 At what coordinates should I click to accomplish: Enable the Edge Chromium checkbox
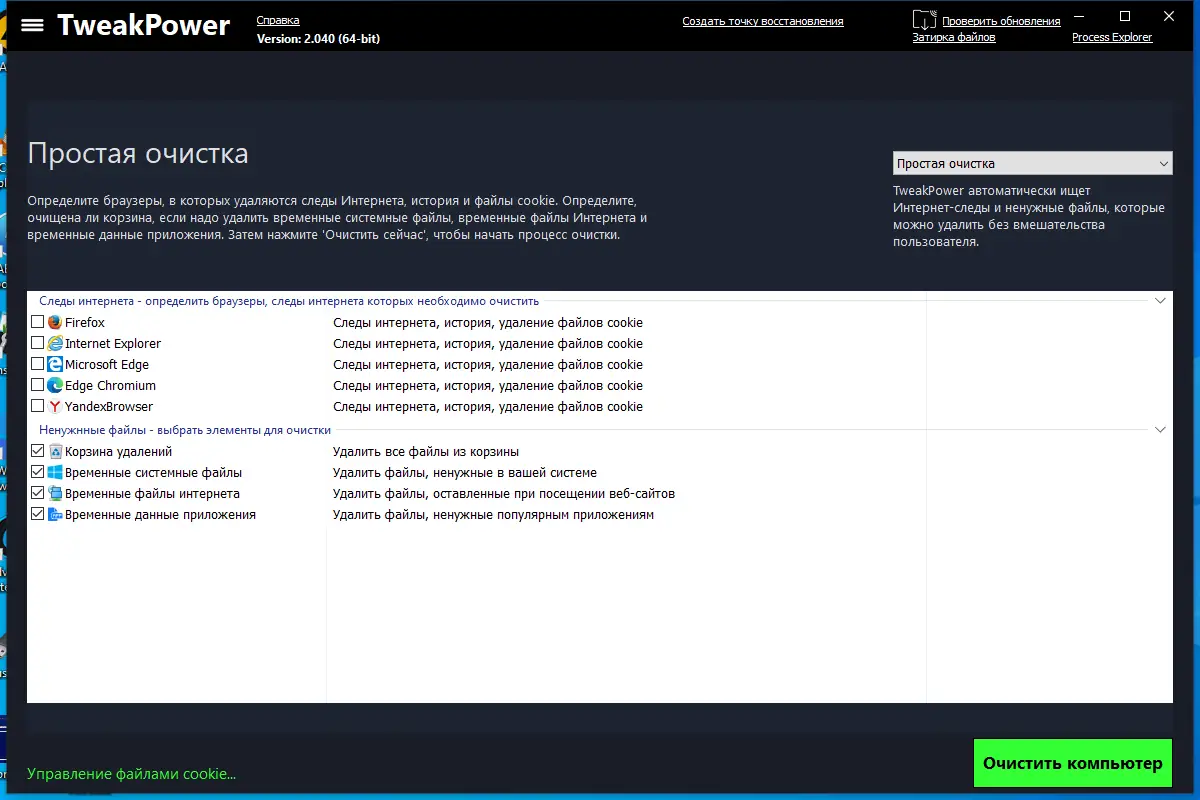(x=38, y=386)
